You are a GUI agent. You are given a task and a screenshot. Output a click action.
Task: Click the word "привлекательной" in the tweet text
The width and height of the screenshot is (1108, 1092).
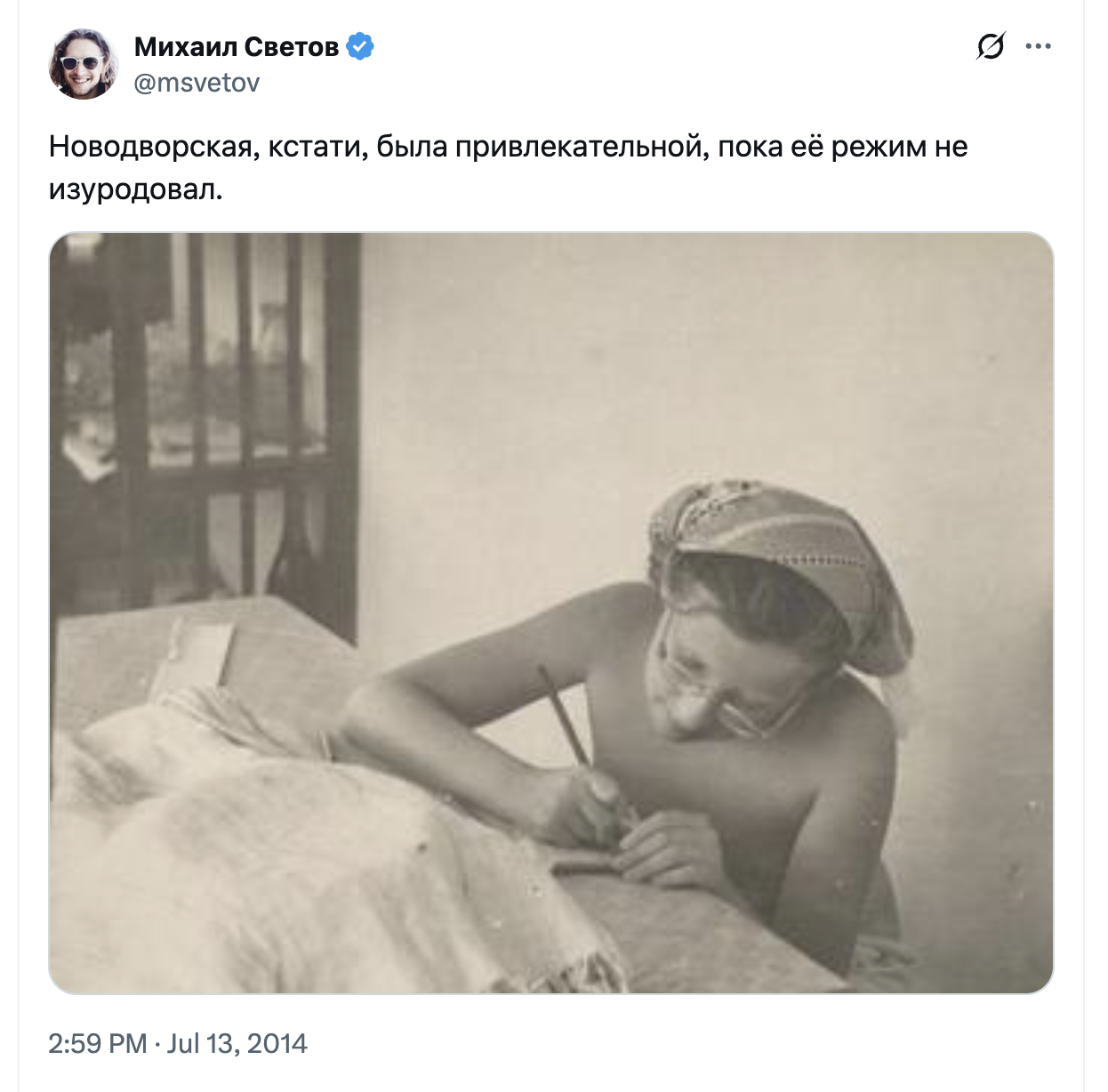pyautogui.click(x=580, y=147)
